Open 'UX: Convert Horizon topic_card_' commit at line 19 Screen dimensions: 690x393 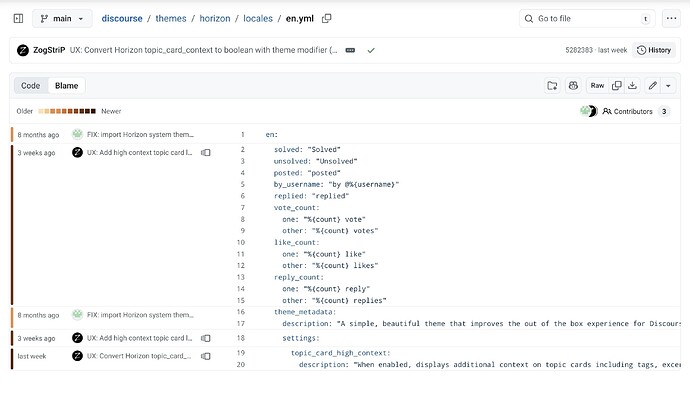pyautogui.click(x=139, y=356)
